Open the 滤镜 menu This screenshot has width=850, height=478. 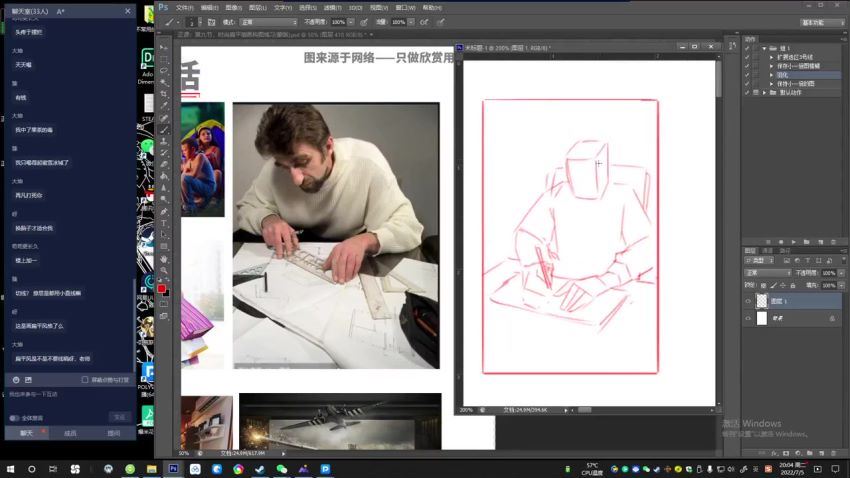click(x=331, y=8)
